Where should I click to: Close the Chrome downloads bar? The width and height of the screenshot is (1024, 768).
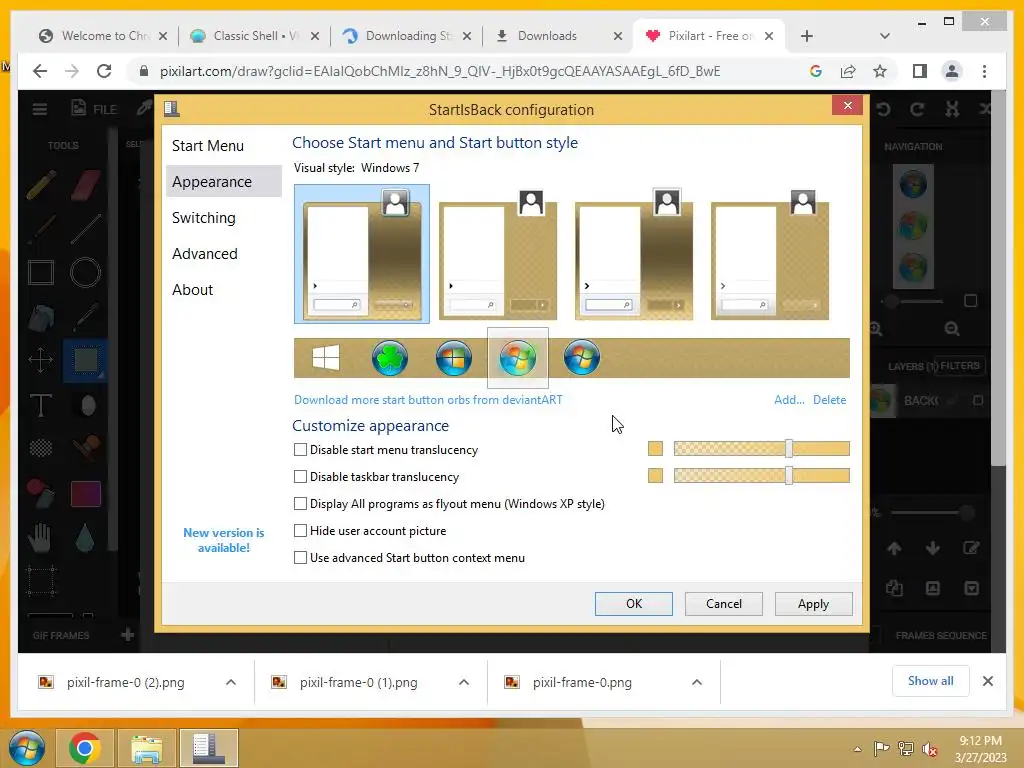[x=987, y=681]
